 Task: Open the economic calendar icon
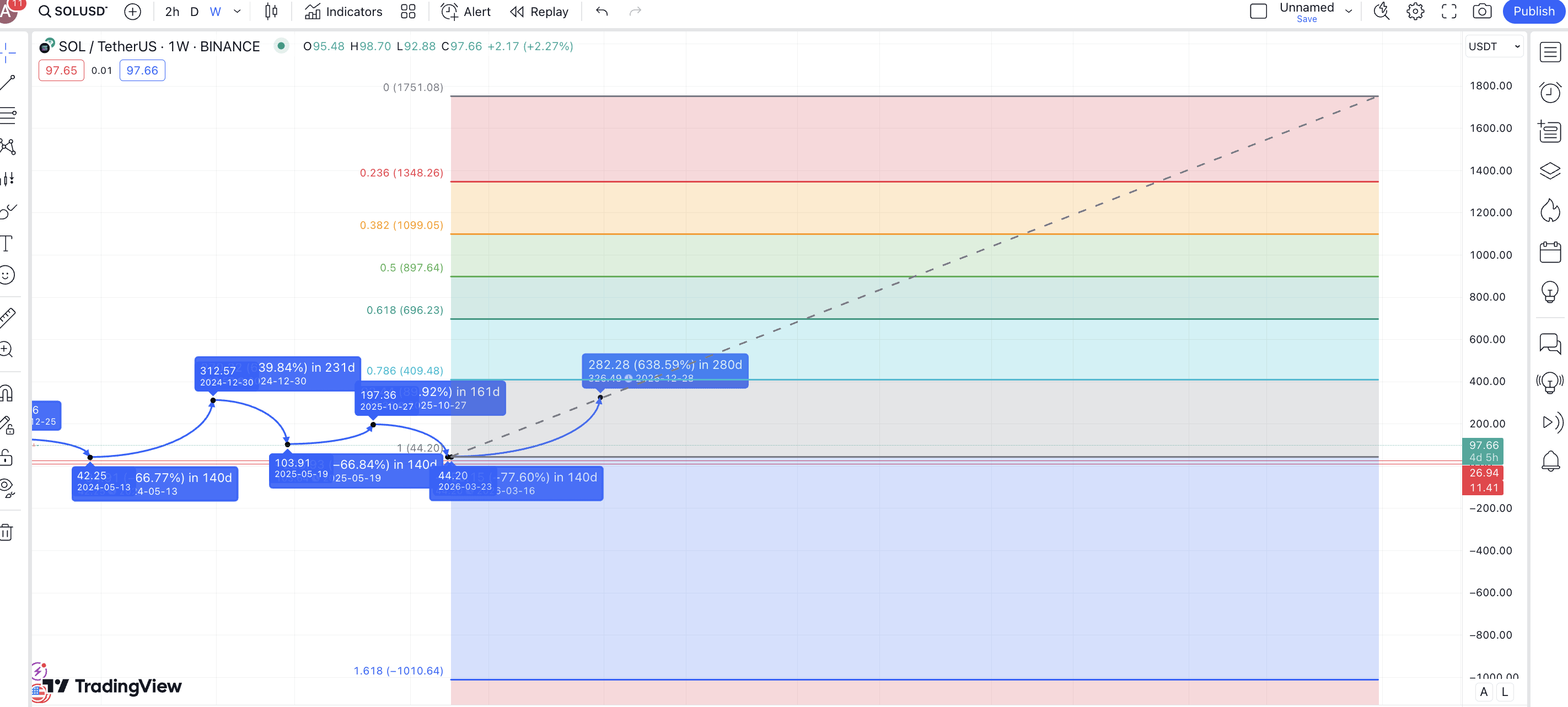(1550, 252)
